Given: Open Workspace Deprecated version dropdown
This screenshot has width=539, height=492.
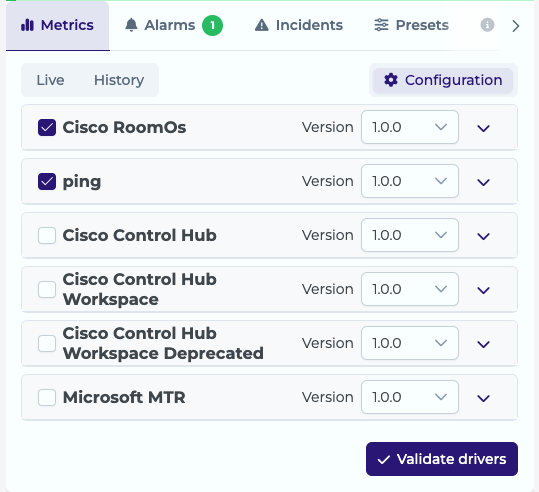Looking at the screenshot, I should coord(410,343).
